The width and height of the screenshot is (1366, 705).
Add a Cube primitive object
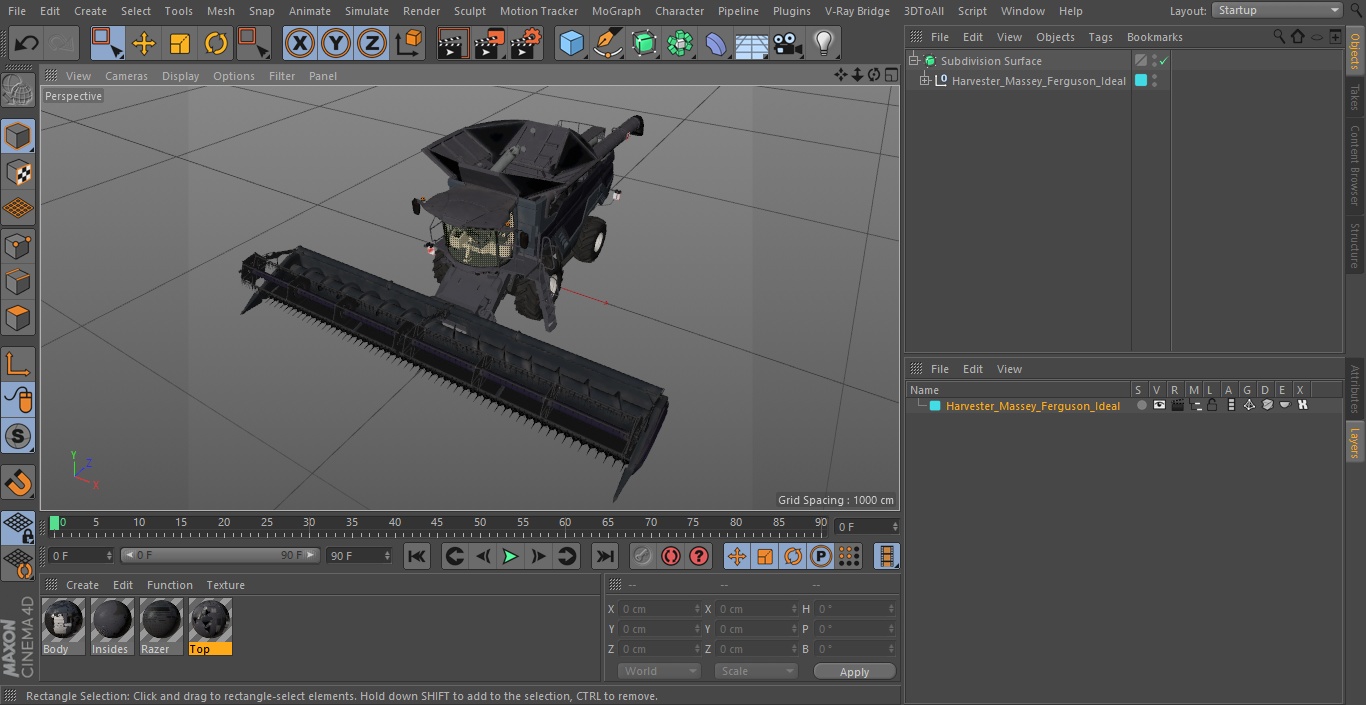pos(571,43)
